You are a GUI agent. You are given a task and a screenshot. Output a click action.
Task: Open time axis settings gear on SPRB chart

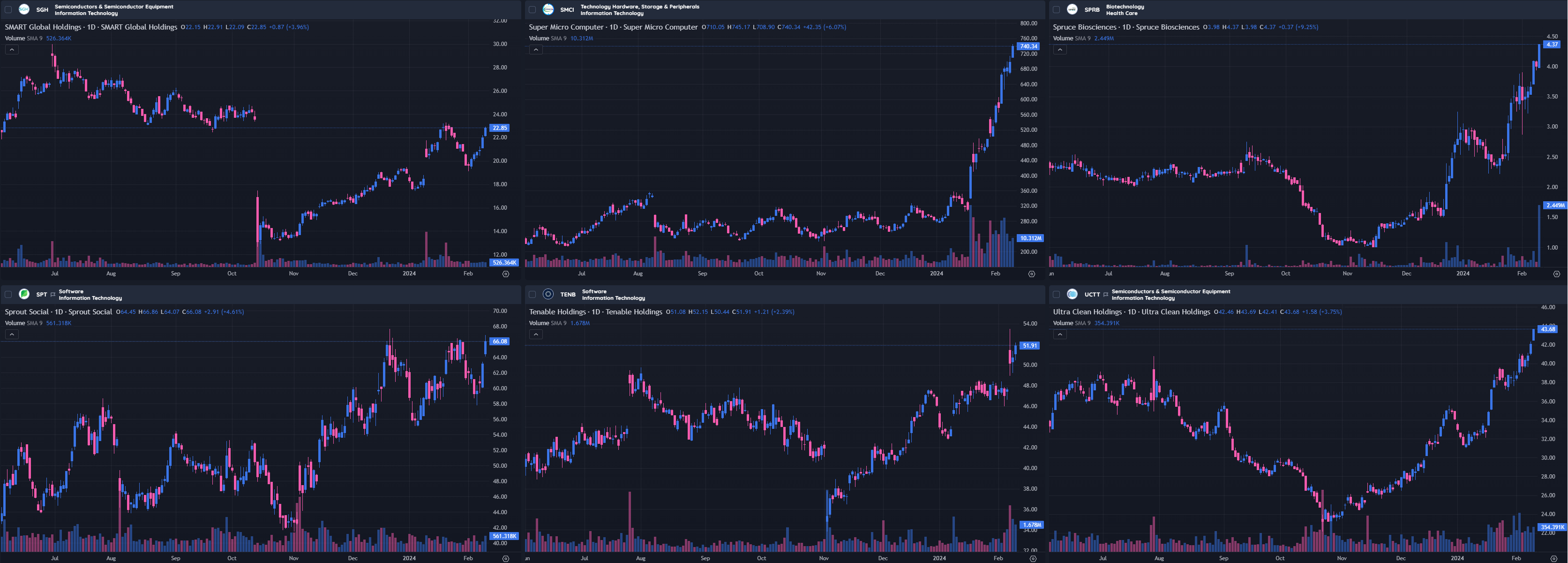point(1556,274)
